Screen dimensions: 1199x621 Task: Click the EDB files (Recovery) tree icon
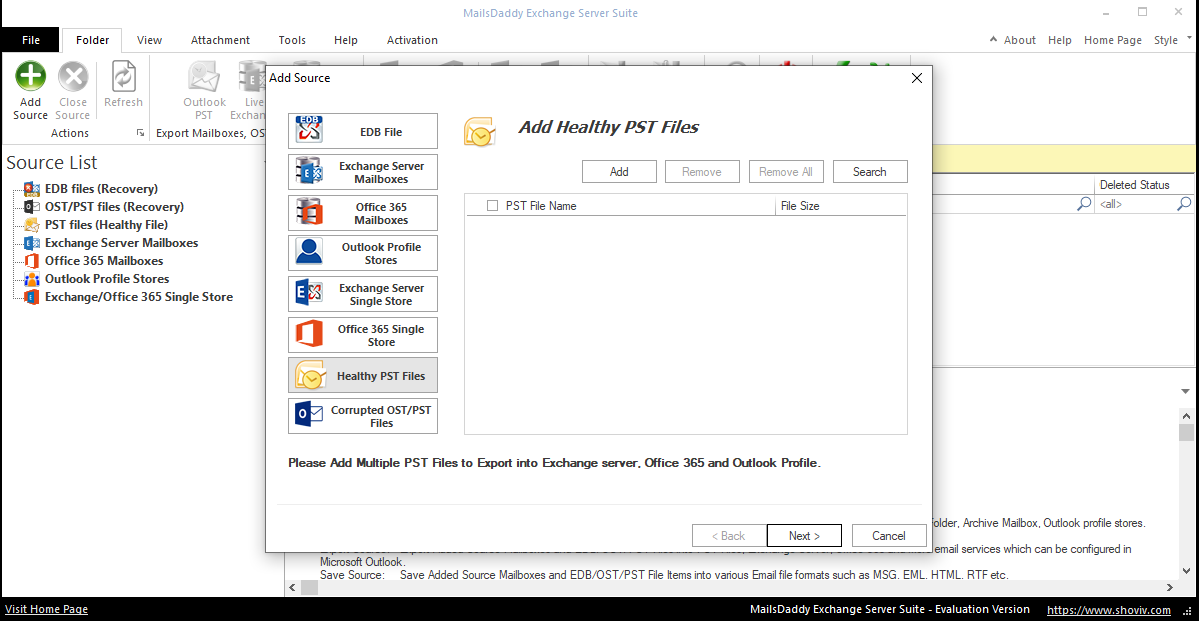pyautogui.click(x=32, y=188)
